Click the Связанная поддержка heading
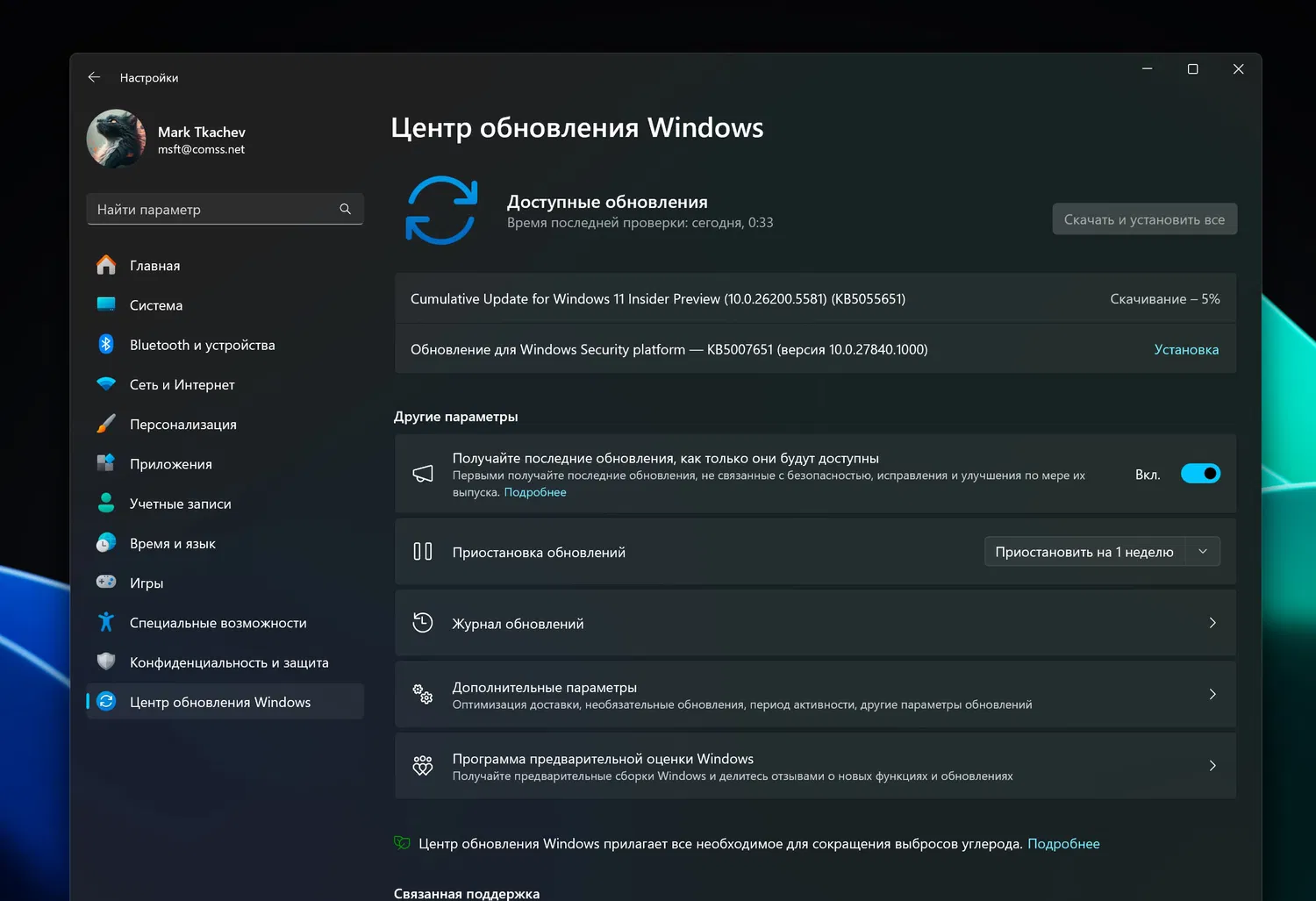This screenshot has width=1316, height=901. (x=467, y=893)
